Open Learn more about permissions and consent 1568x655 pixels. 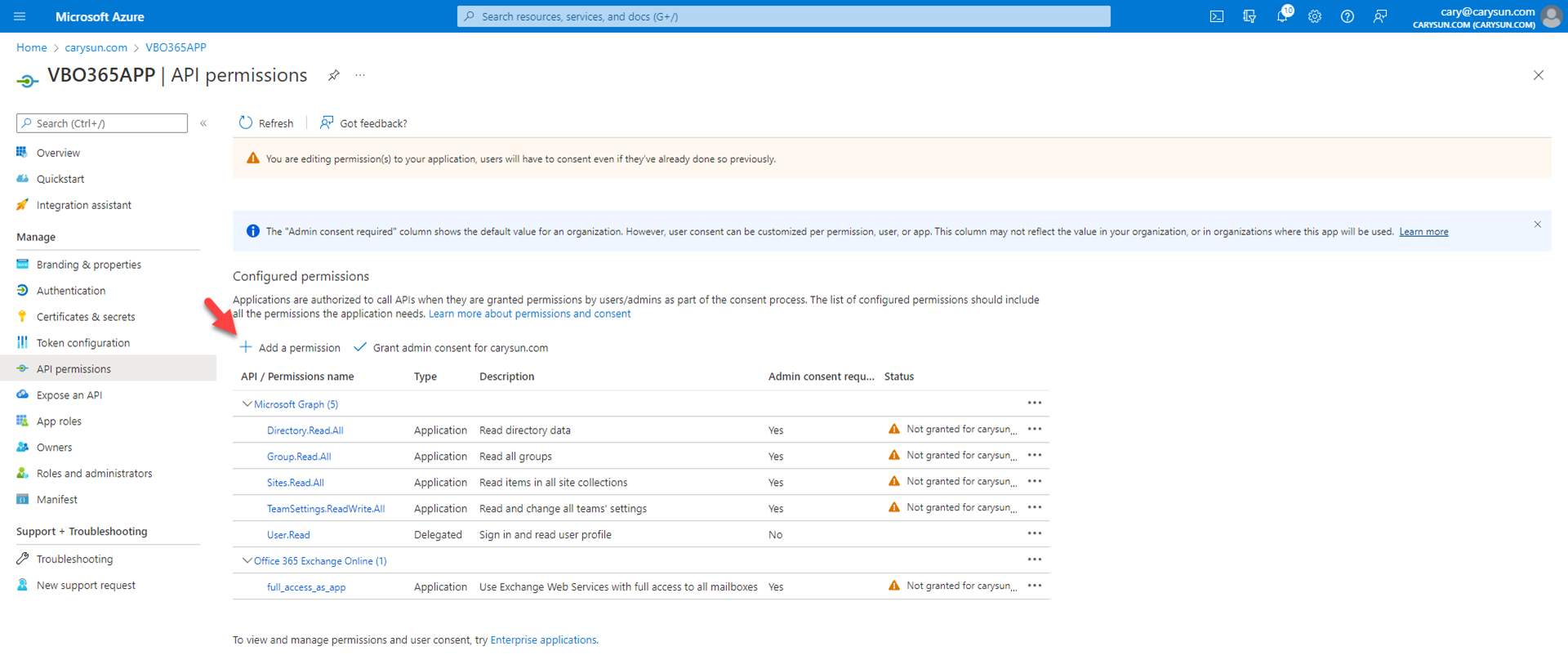coord(529,314)
